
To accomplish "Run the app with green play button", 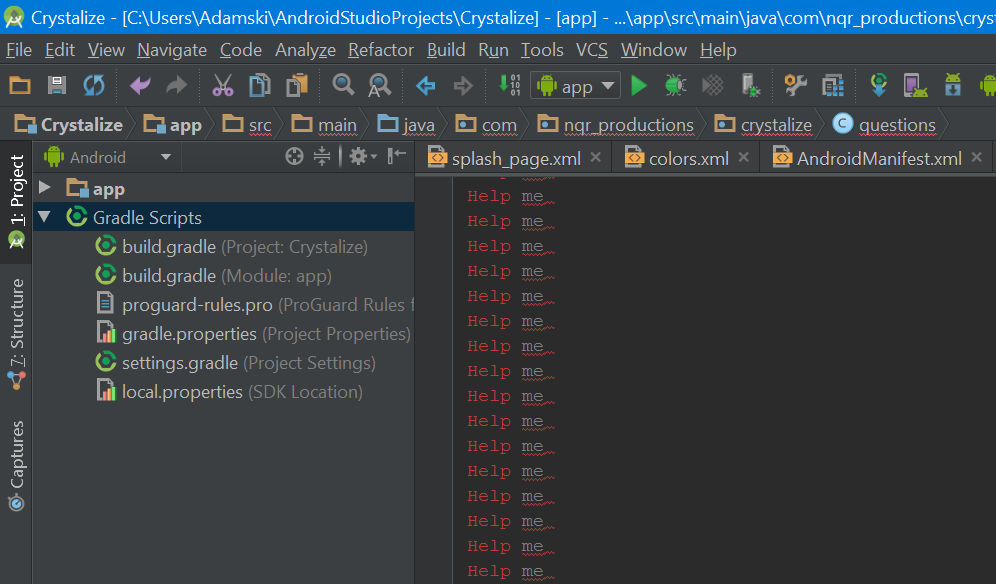I will point(639,86).
